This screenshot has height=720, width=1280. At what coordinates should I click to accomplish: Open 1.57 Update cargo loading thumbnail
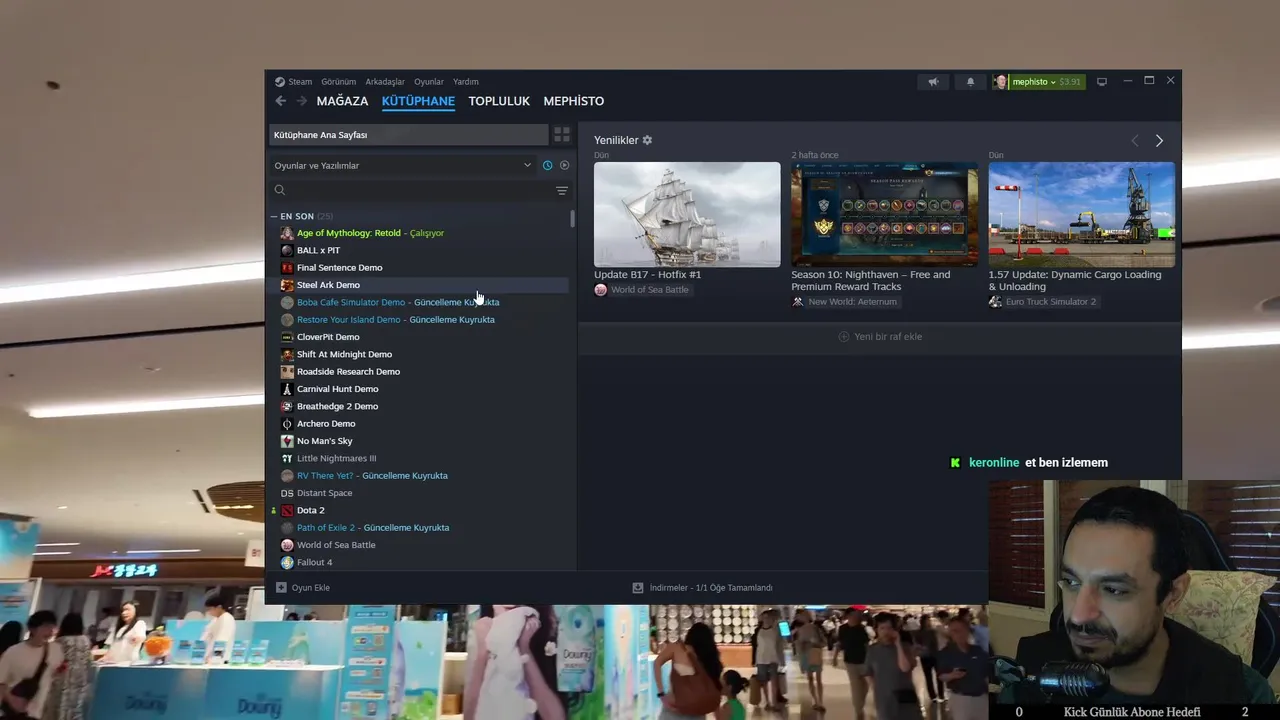1082,215
